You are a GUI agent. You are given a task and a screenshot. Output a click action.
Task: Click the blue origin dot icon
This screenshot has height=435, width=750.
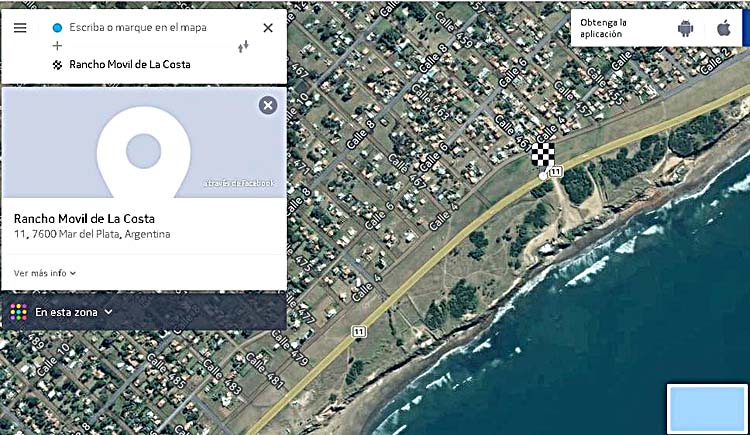57,28
